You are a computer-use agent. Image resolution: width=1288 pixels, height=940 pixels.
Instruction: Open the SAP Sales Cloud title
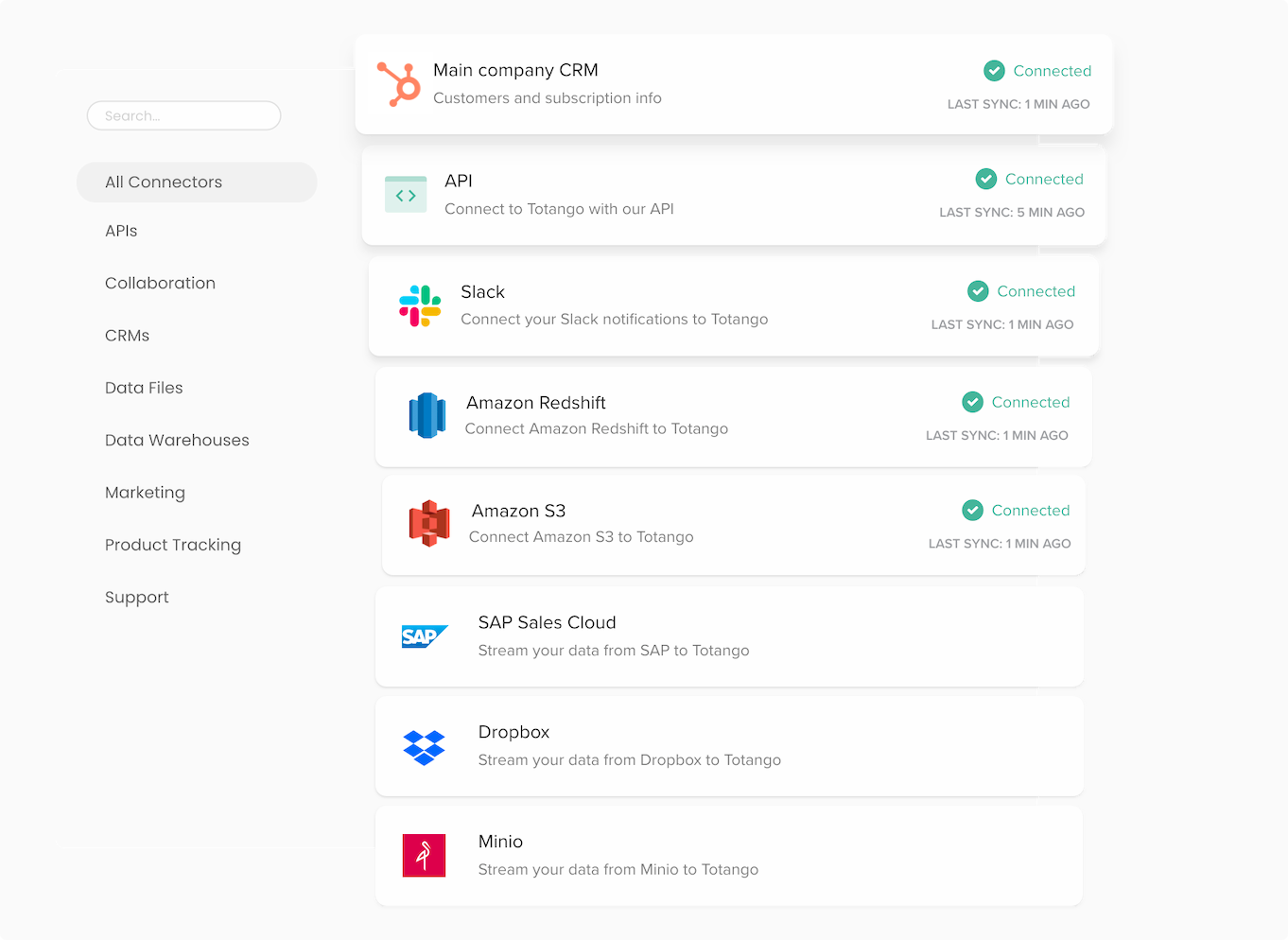pyautogui.click(x=547, y=622)
